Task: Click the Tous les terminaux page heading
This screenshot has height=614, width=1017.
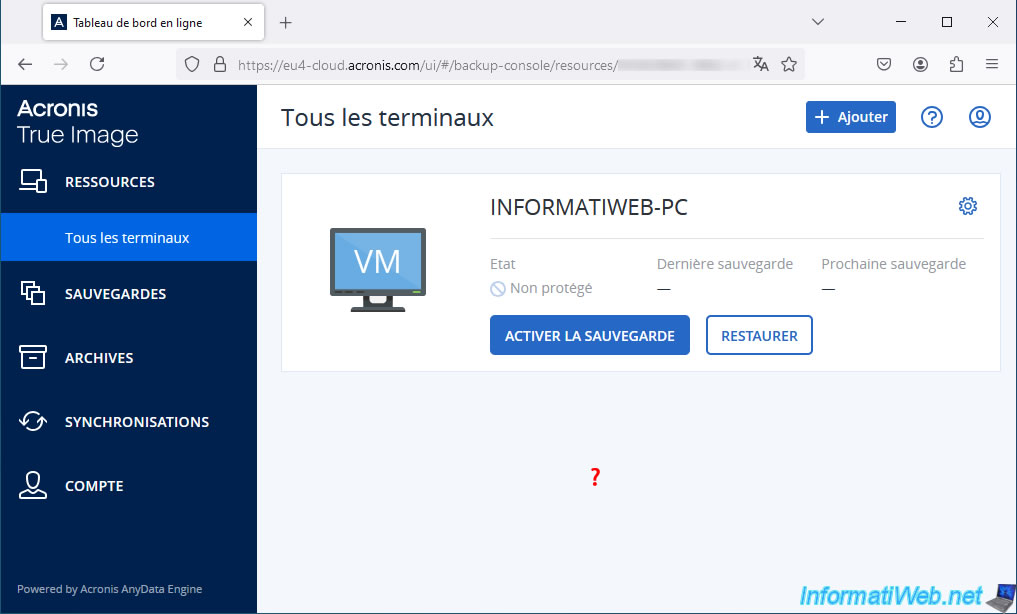Action: tap(387, 118)
